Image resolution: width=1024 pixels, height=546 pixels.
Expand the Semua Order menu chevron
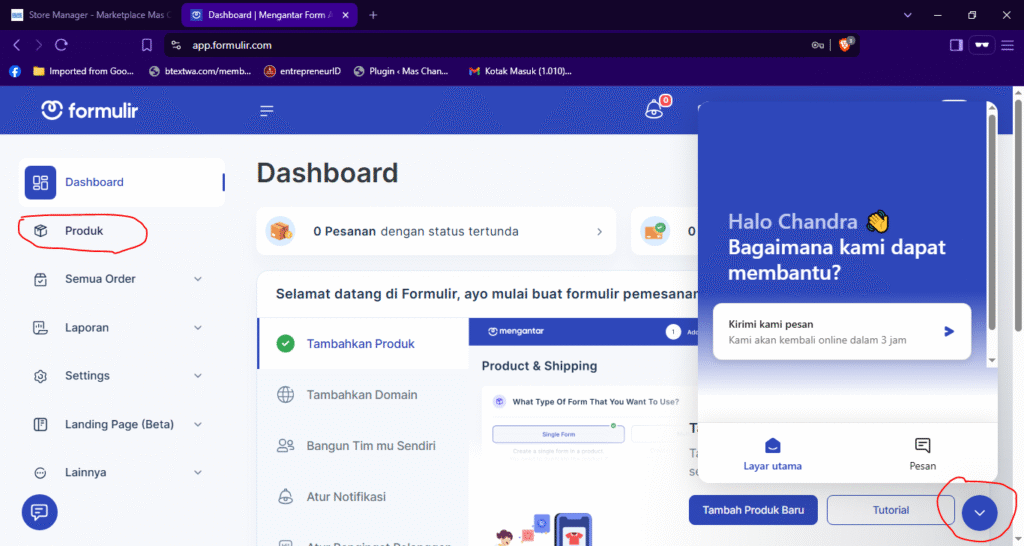(198, 280)
